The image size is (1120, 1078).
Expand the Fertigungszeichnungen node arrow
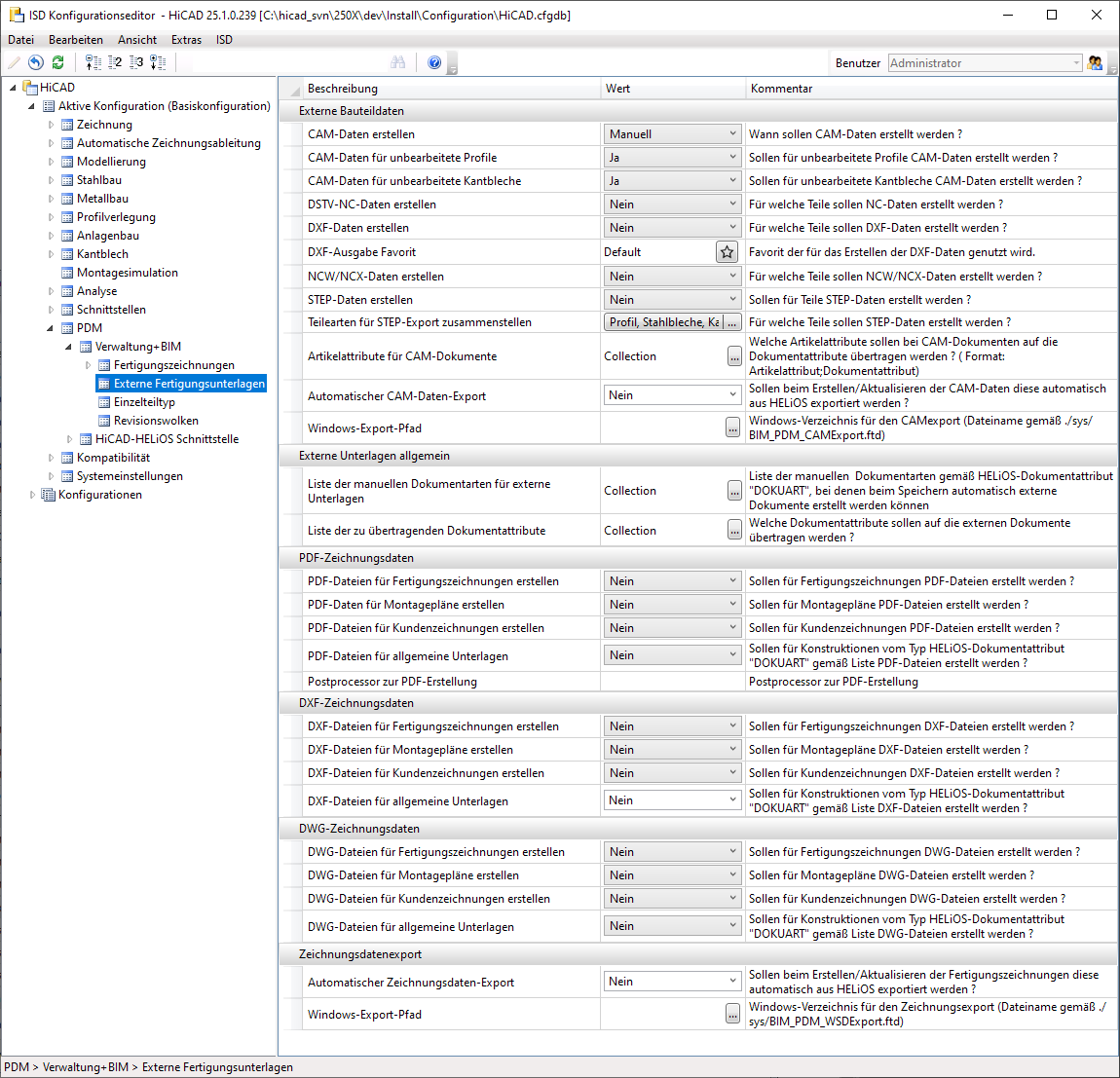[x=88, y=366]
